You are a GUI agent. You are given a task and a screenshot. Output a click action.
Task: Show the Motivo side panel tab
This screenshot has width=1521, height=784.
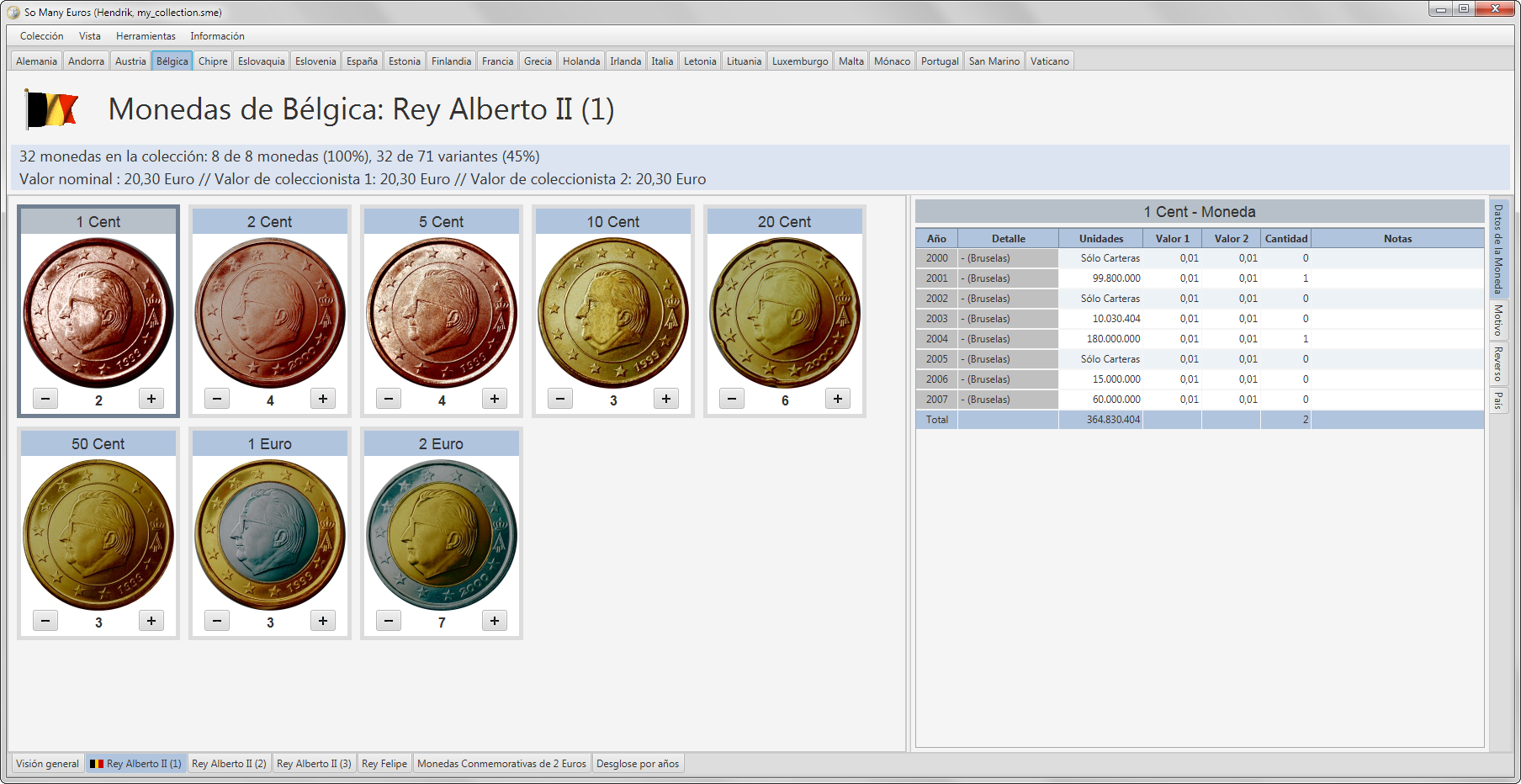(1498, 320)
